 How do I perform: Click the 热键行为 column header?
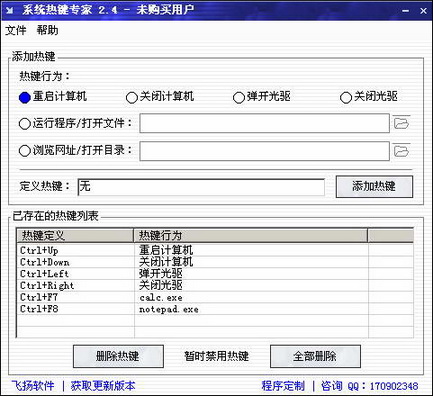pos(251,235)
